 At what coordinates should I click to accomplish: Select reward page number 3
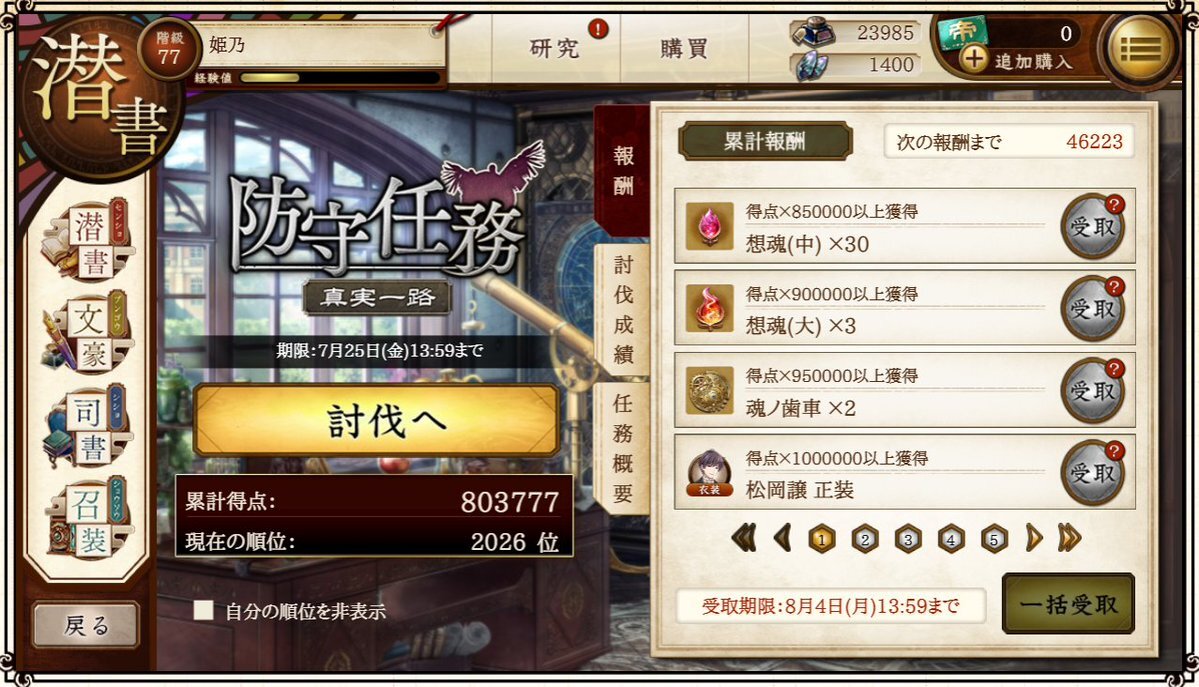coord(908,539)
